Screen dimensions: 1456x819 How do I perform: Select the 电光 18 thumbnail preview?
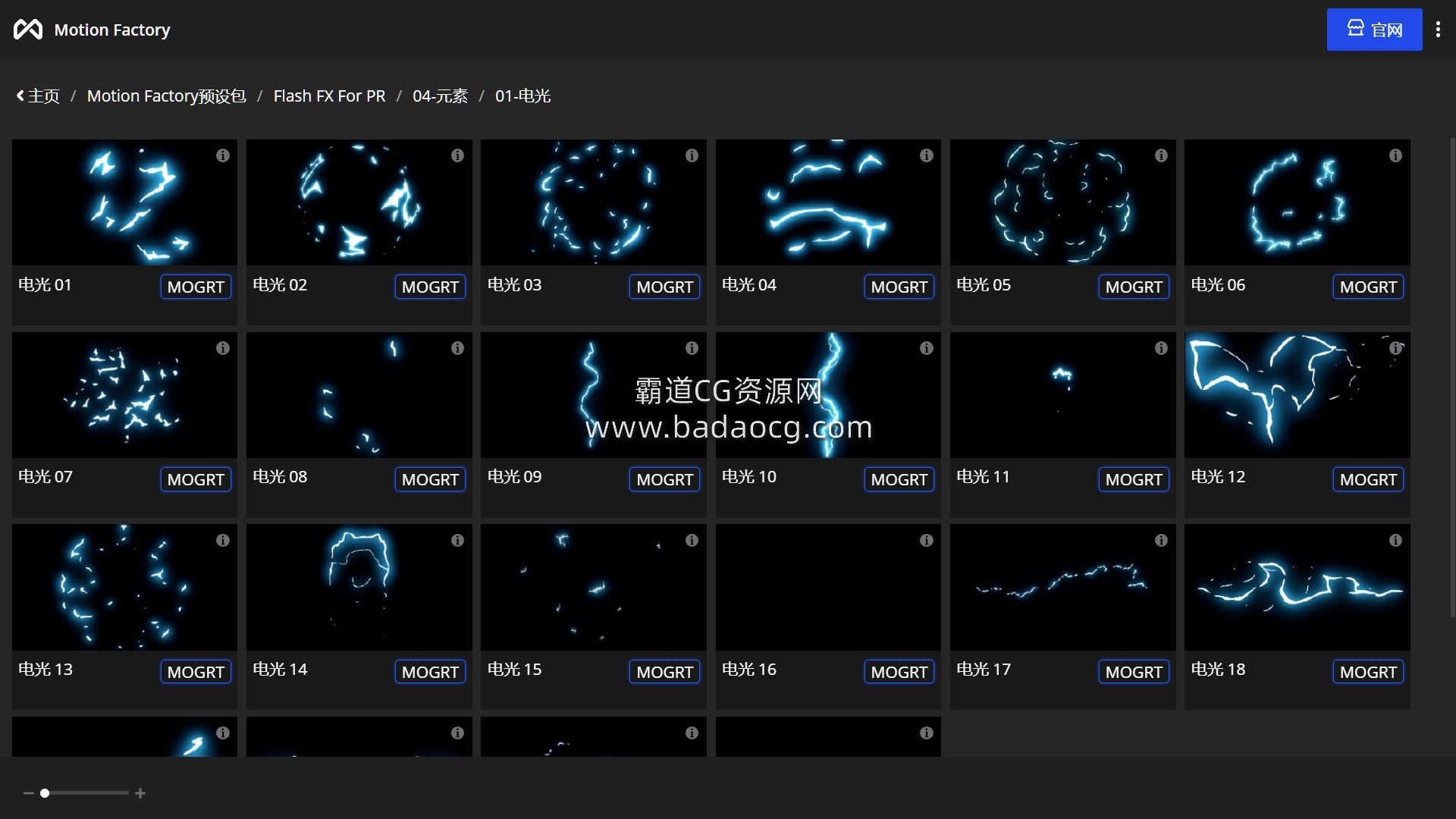click(1297, 588)
